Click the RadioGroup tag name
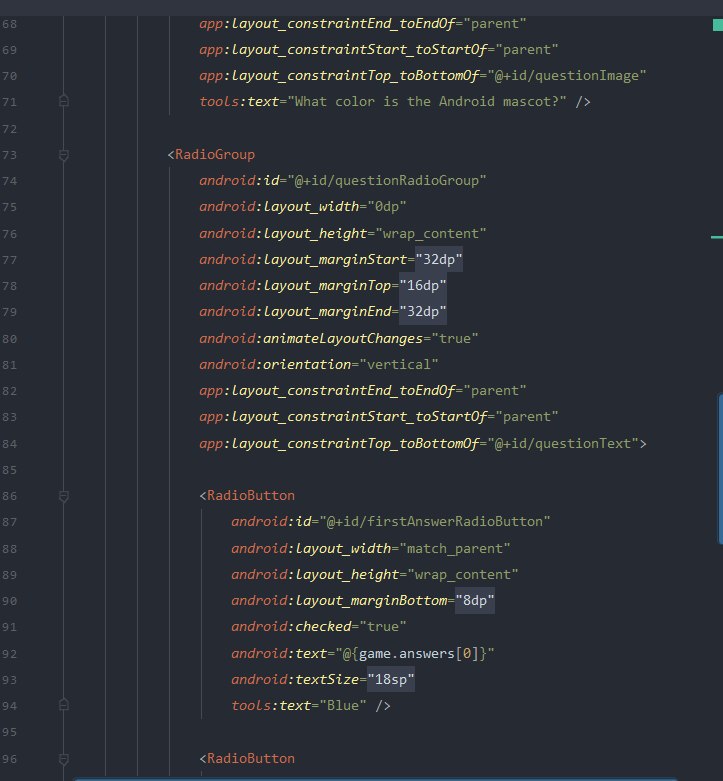Image resolution: width=723 pixels, height=781 pixels. 215,154
